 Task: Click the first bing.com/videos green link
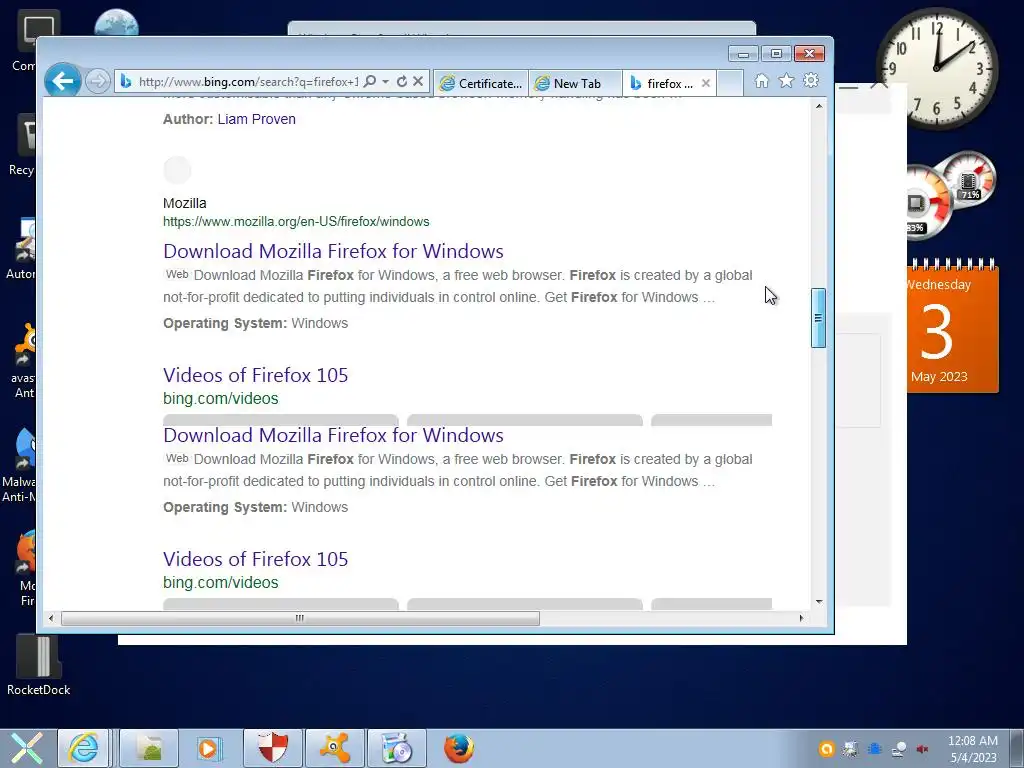[221, 398]
